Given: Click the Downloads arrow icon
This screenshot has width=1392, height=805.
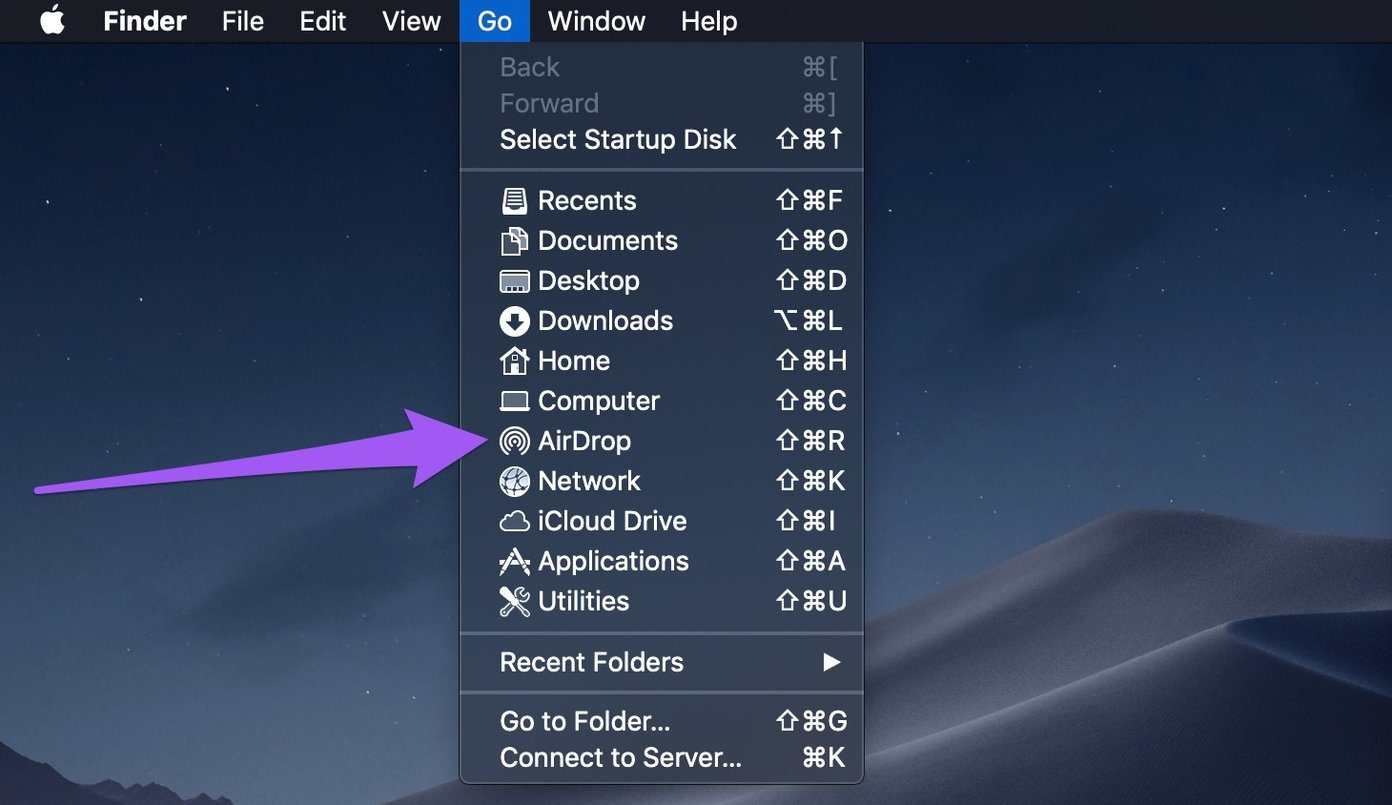Looking at the screenshot, I should [x=514, y=321].
